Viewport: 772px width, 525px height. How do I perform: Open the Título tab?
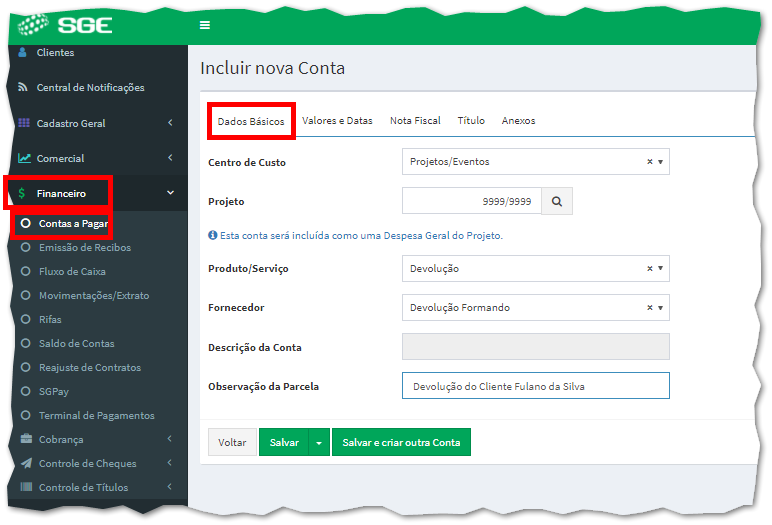tap(471, 121)
